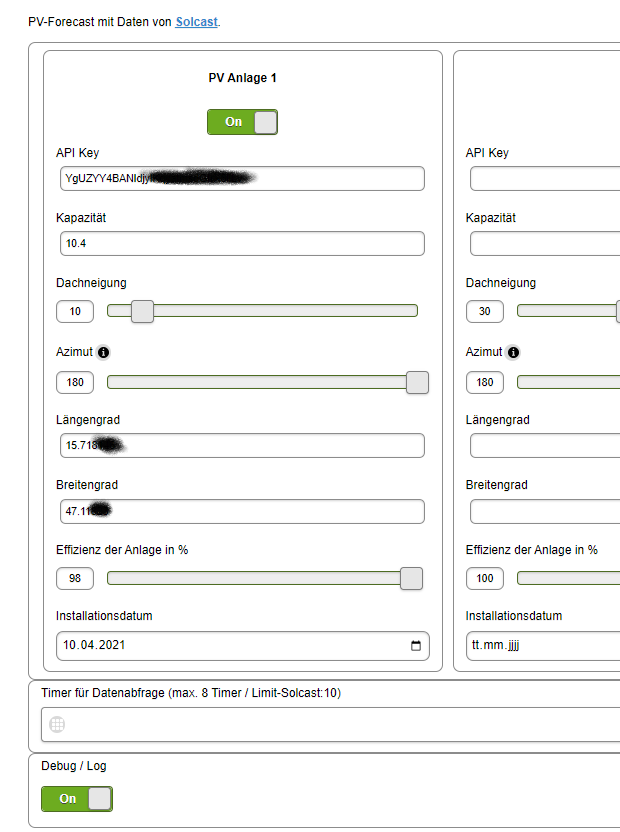Click the second system's empty Breitengrad field
The image size is (620, 832).
pos(545,512)
